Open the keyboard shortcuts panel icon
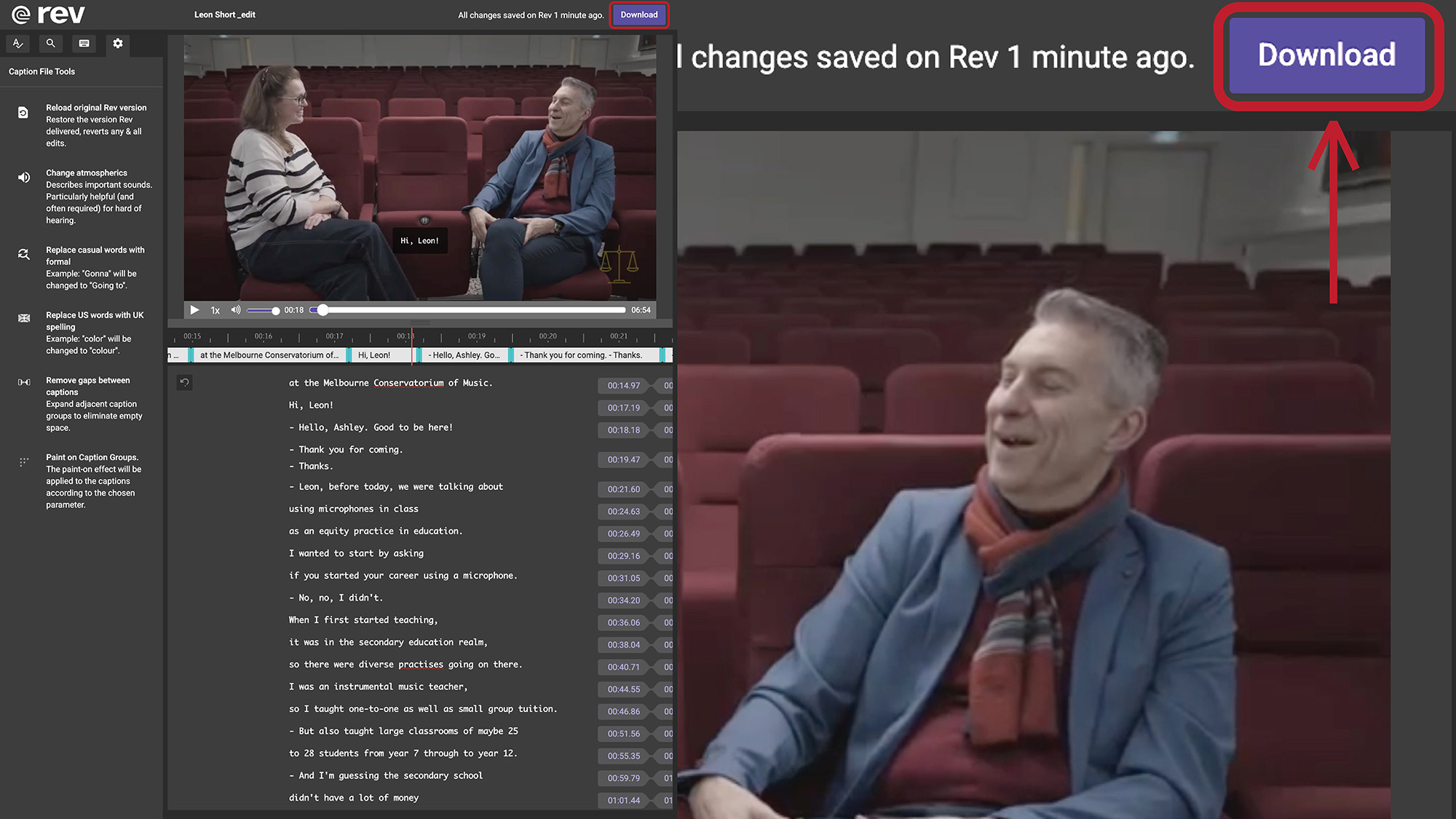 84,44
